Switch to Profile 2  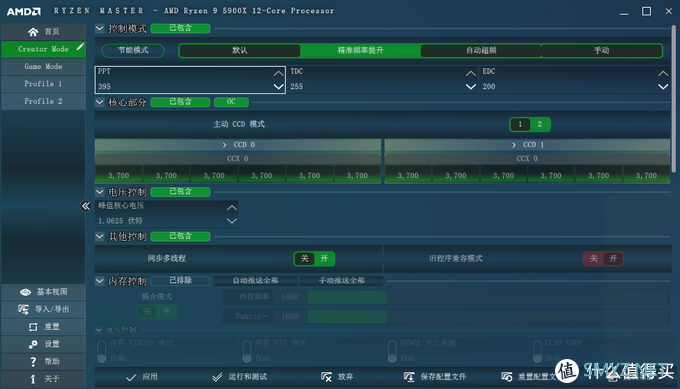click(43, 101)
